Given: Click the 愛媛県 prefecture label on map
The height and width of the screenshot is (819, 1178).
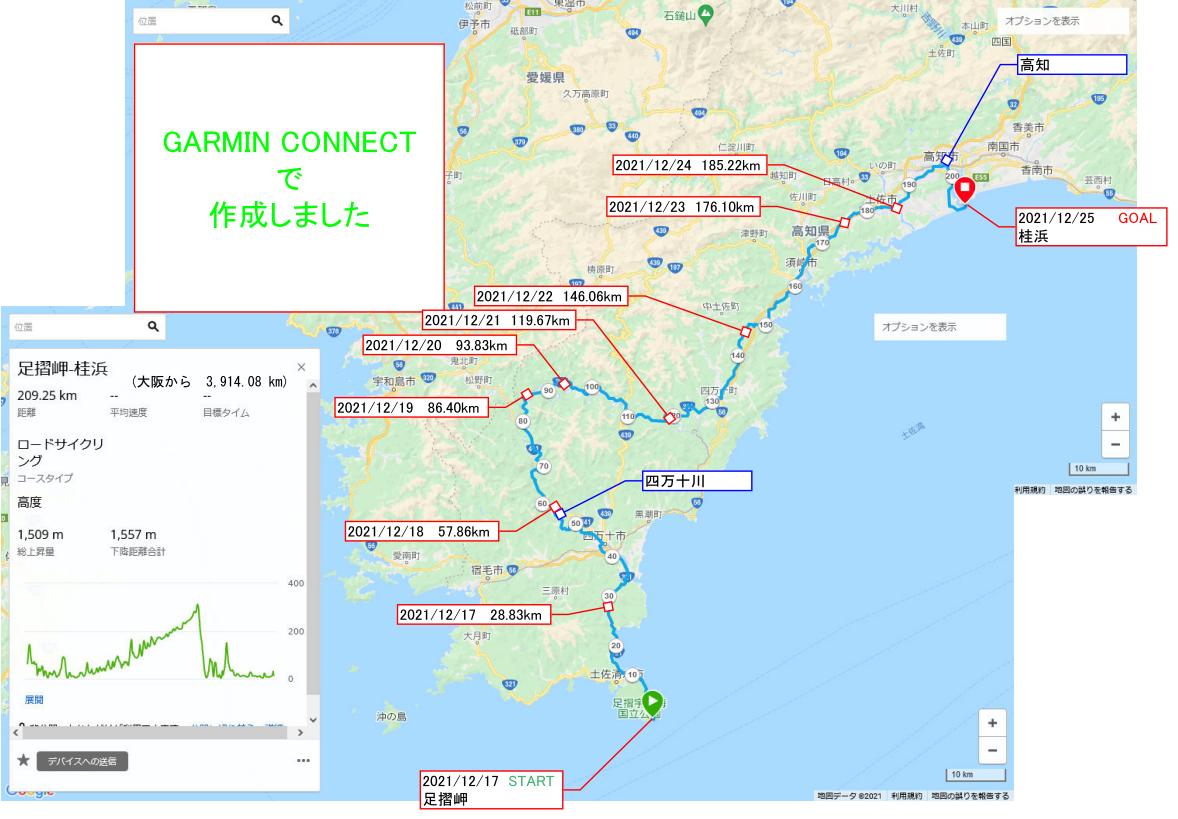Looking at the screenshot, I should [545, 77].
